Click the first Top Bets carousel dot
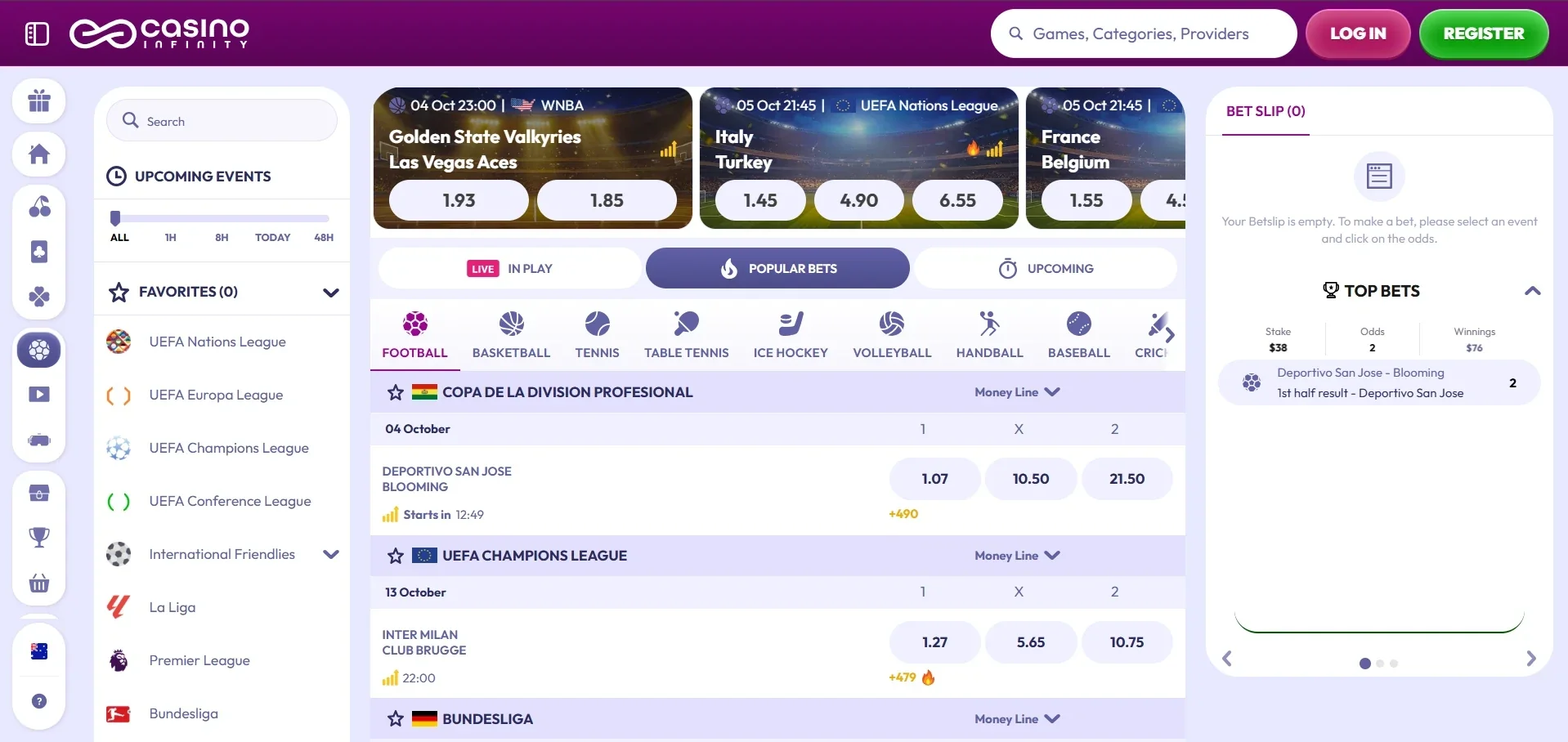The width and height of the screenshot is (1568, 742). (x=1364, y=664)
